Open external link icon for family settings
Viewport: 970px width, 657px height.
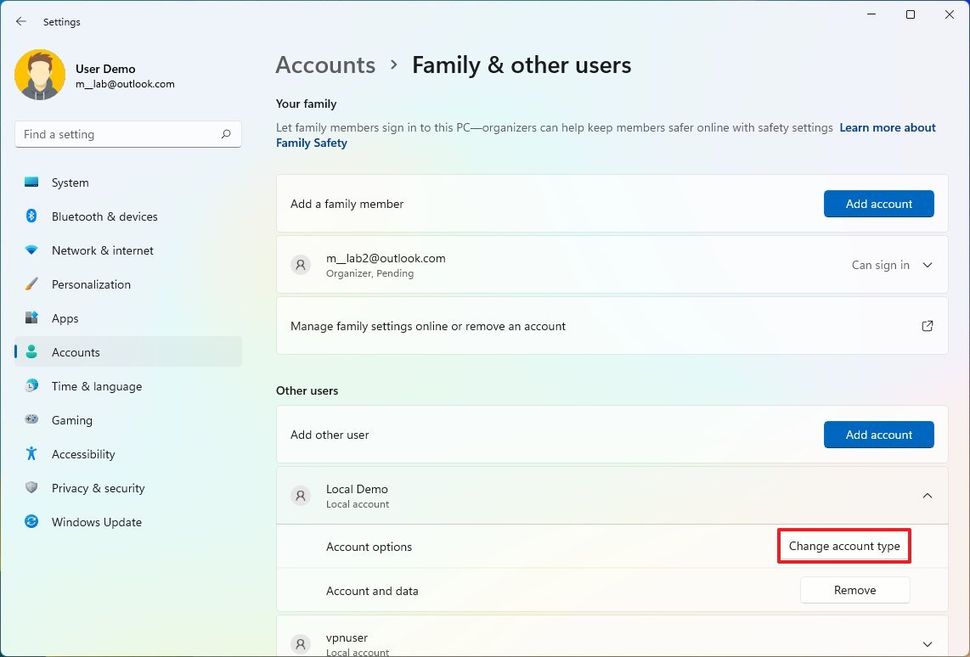click(x=927, y=326)
